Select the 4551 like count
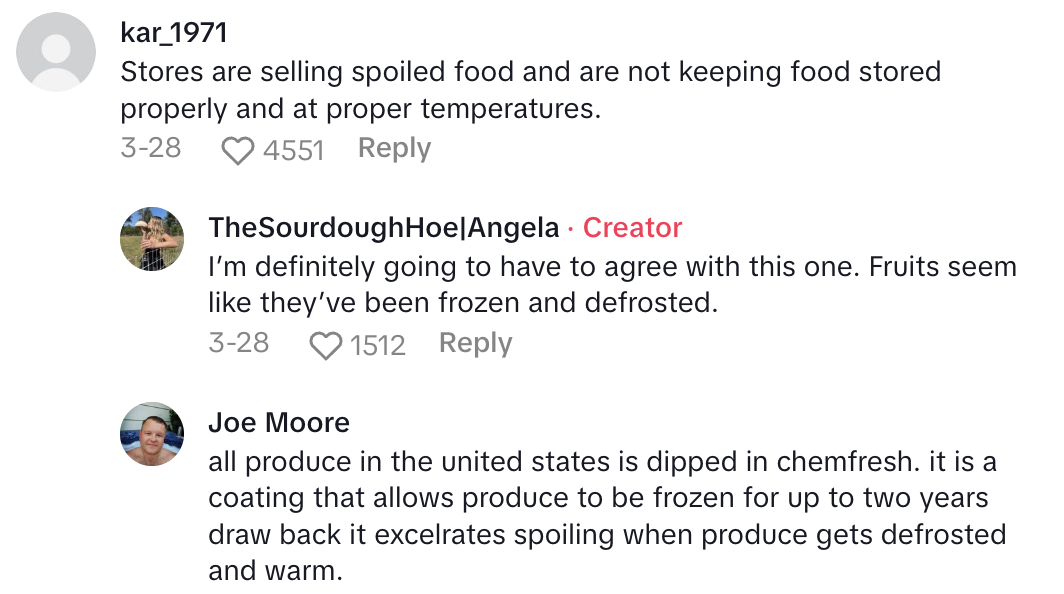This screenshot has width=1064, height=594. 290,148
